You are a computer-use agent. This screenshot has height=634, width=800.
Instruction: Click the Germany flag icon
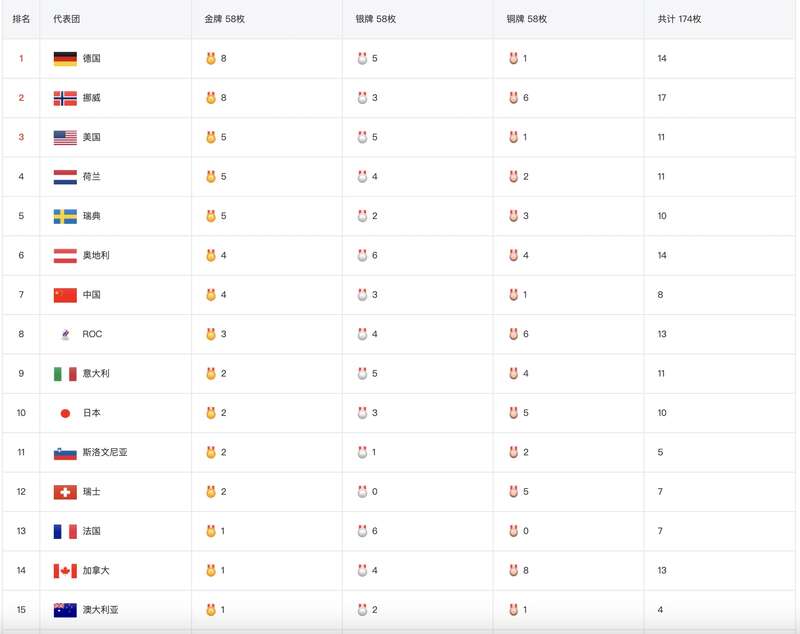click(x=65, y=59)
